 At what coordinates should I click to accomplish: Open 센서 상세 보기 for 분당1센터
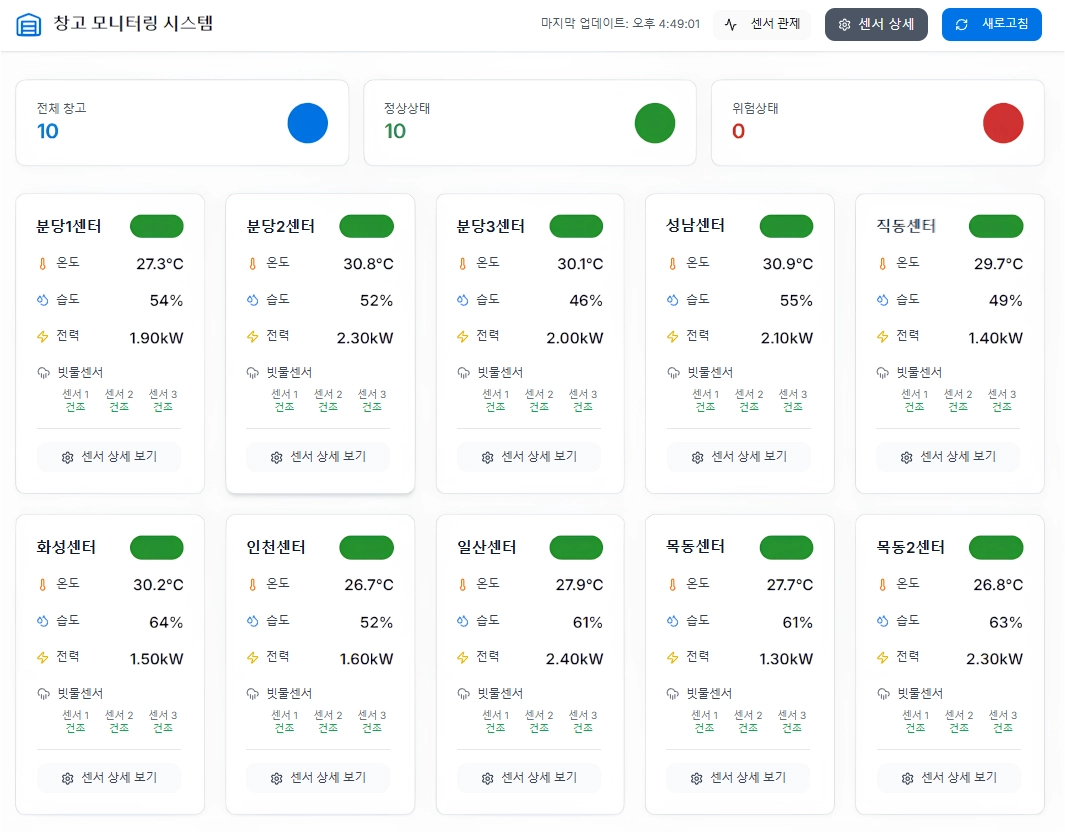click(x=109, y=457)
